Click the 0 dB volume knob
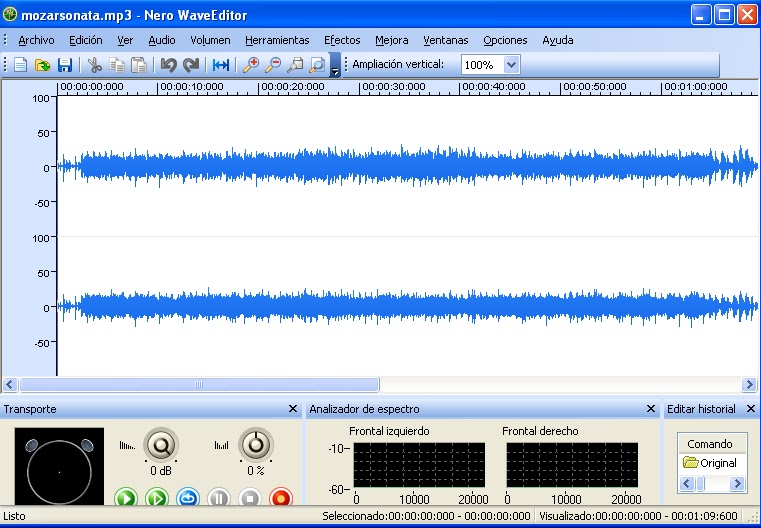The height and width of the screenshot is (528, 761). (x=161, y=445)
